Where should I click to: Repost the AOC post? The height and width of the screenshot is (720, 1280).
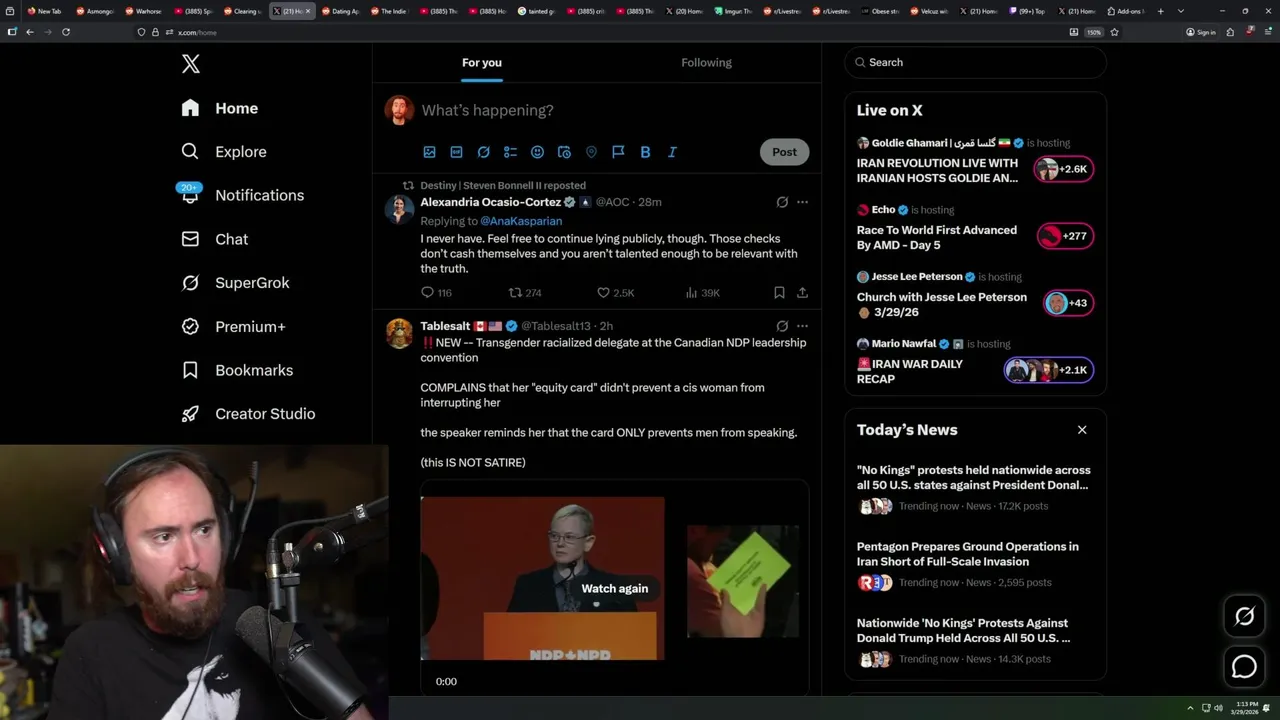[x=525, y=293]
